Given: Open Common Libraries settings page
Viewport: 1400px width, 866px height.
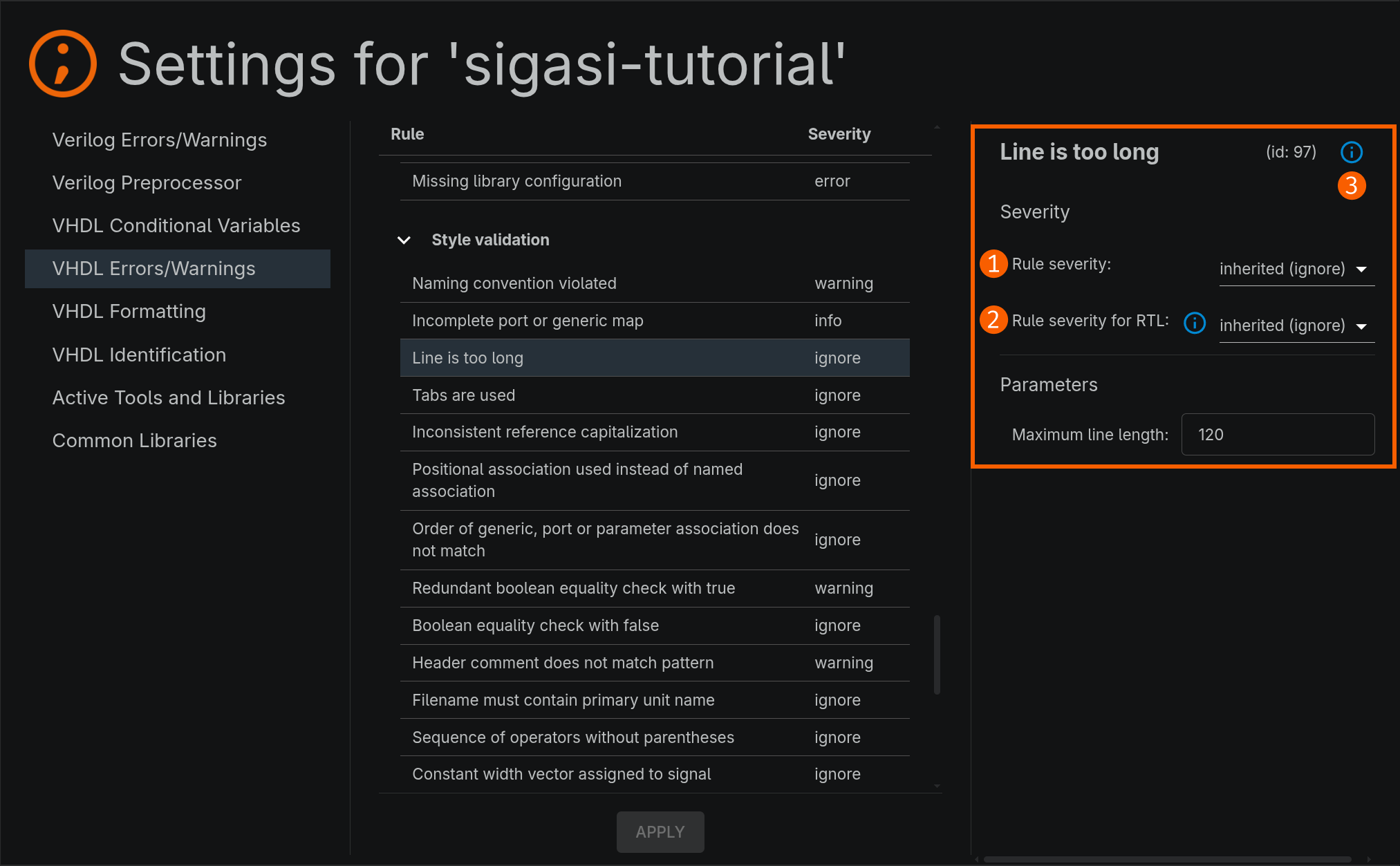Looking at the screenshot, I should click(x=178, y=440).
